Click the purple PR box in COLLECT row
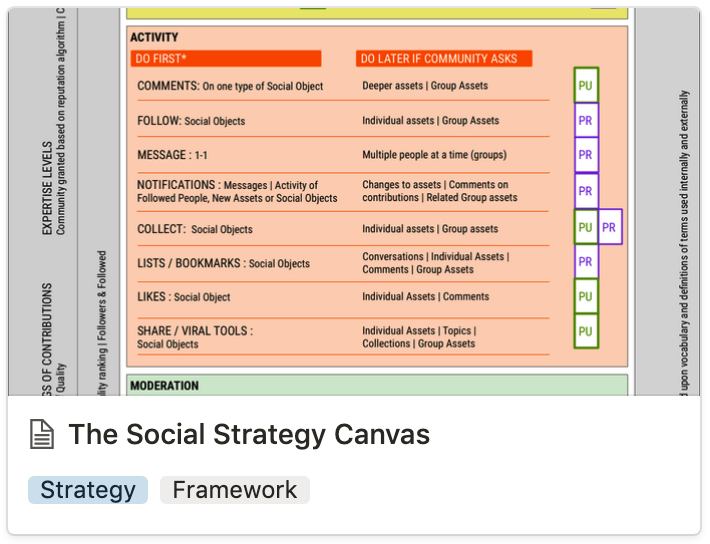 610,227
